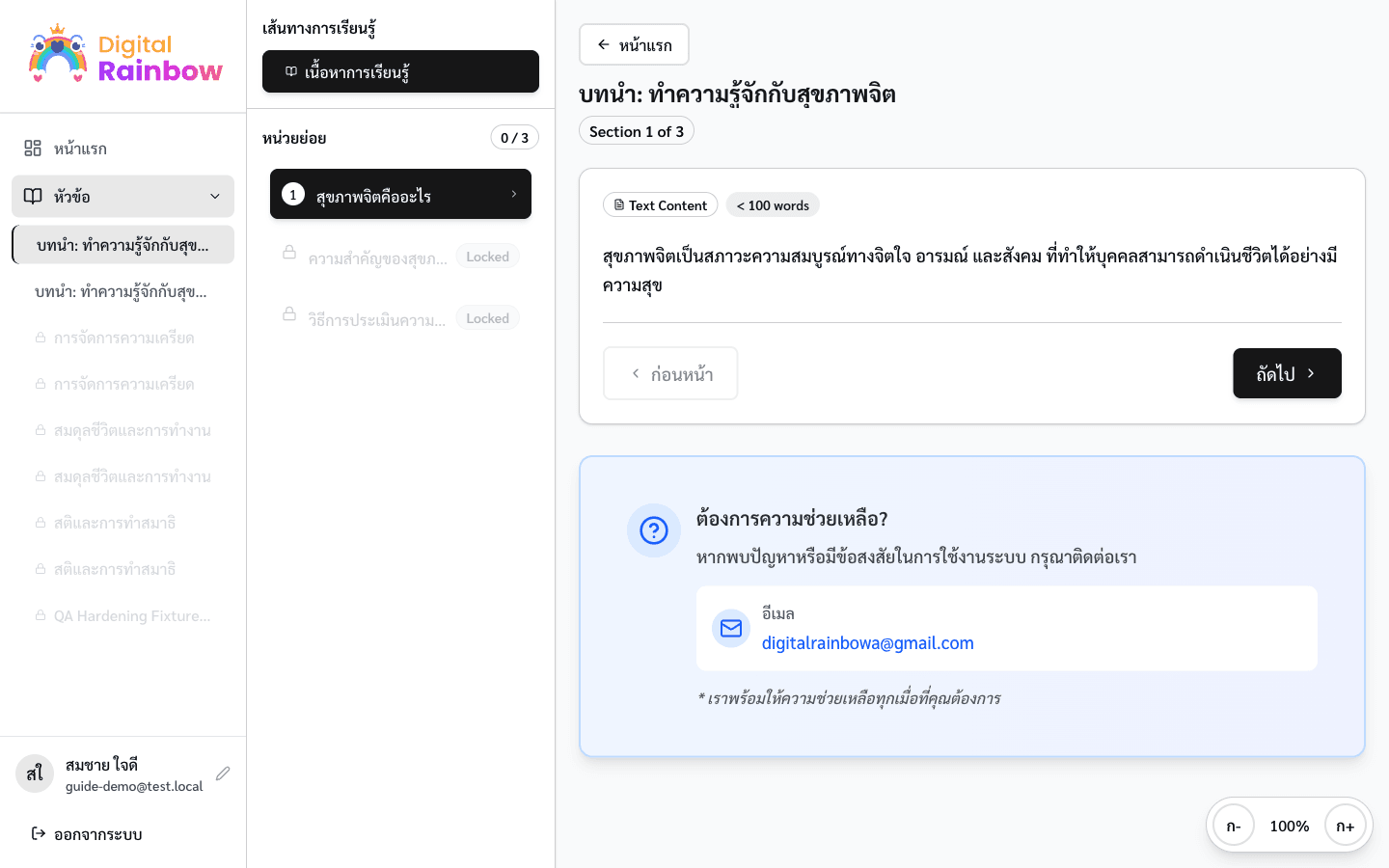1389x868 pixels.
Task: Click the dashboard grid icon beside หน้าแรก
Action: click(x=33, y=148)
